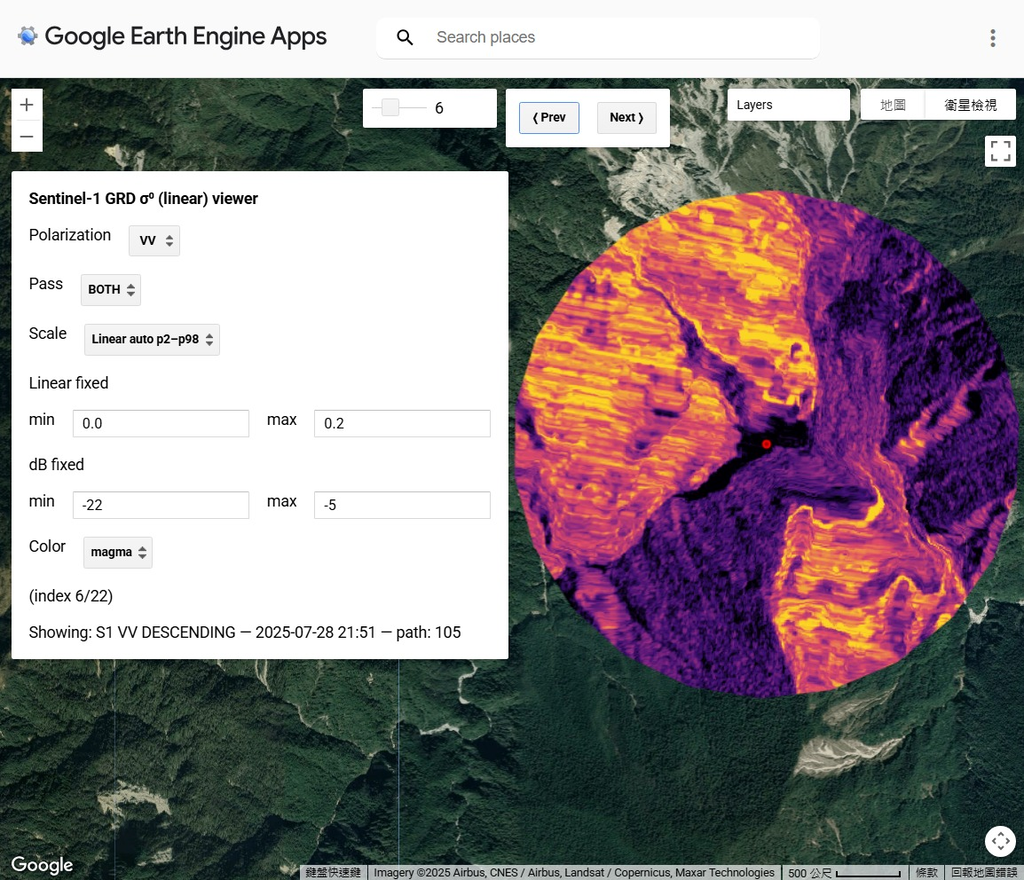Open the Pass BOTH dropdown
Screen dimensions: 1024x880
click(x=111, y=290)
